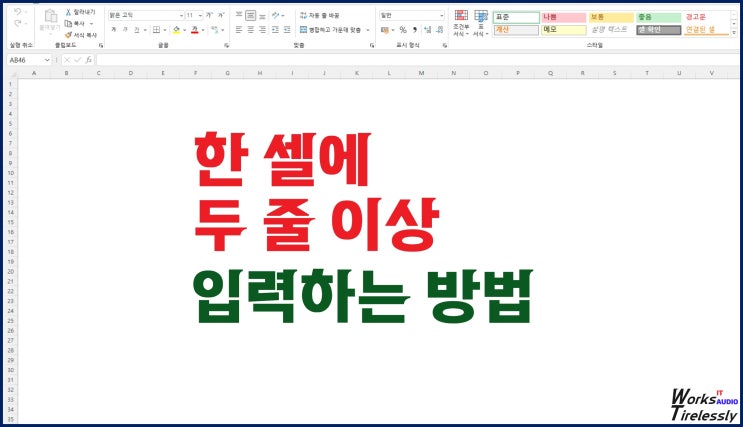Image resolution: width=743 pixels, height=427 pixels.
Task: Open 조건부 서식 conditional formatting
Action: coord(461,23)
